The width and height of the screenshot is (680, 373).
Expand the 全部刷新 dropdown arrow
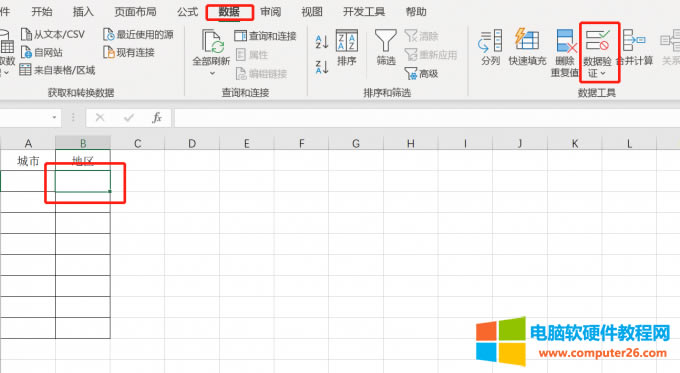212,73
